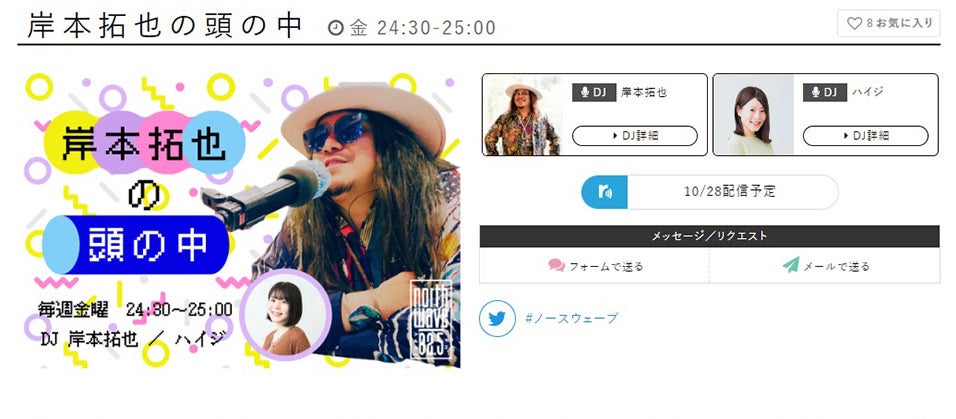Click the pink chat bubble icon
The height and width of the screenshot is (419, 956).
[556, 265]
